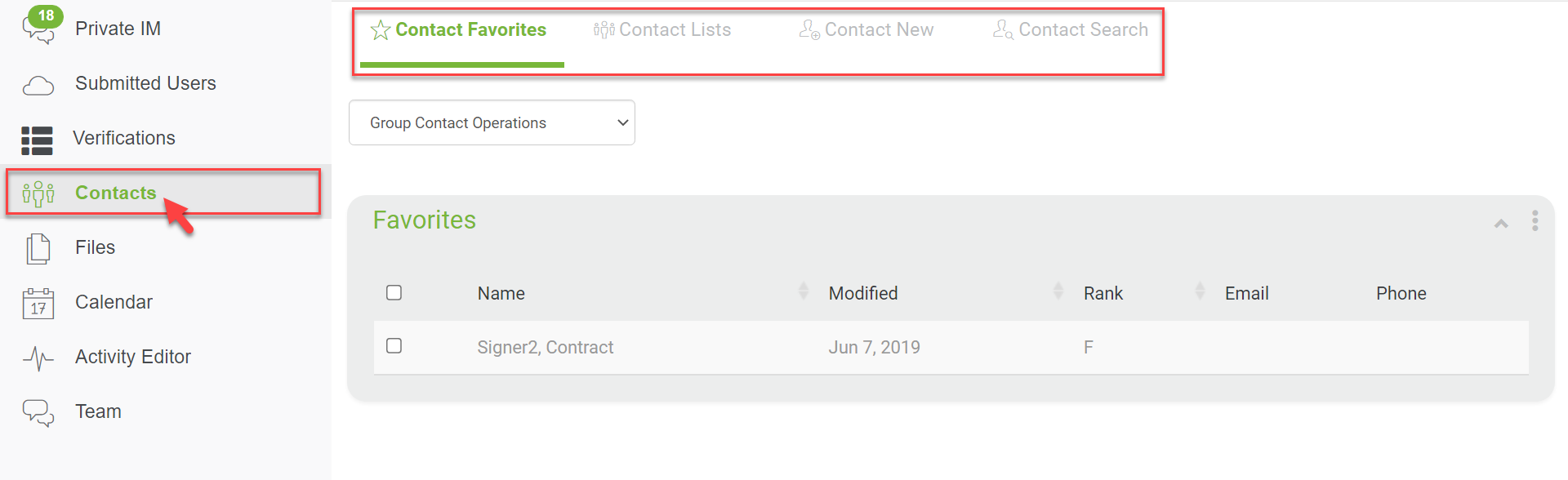The width and height of the screenshot is (1568, 480).
Task: Sort the table by Name column arrows
Action: [x=803, y=291]
